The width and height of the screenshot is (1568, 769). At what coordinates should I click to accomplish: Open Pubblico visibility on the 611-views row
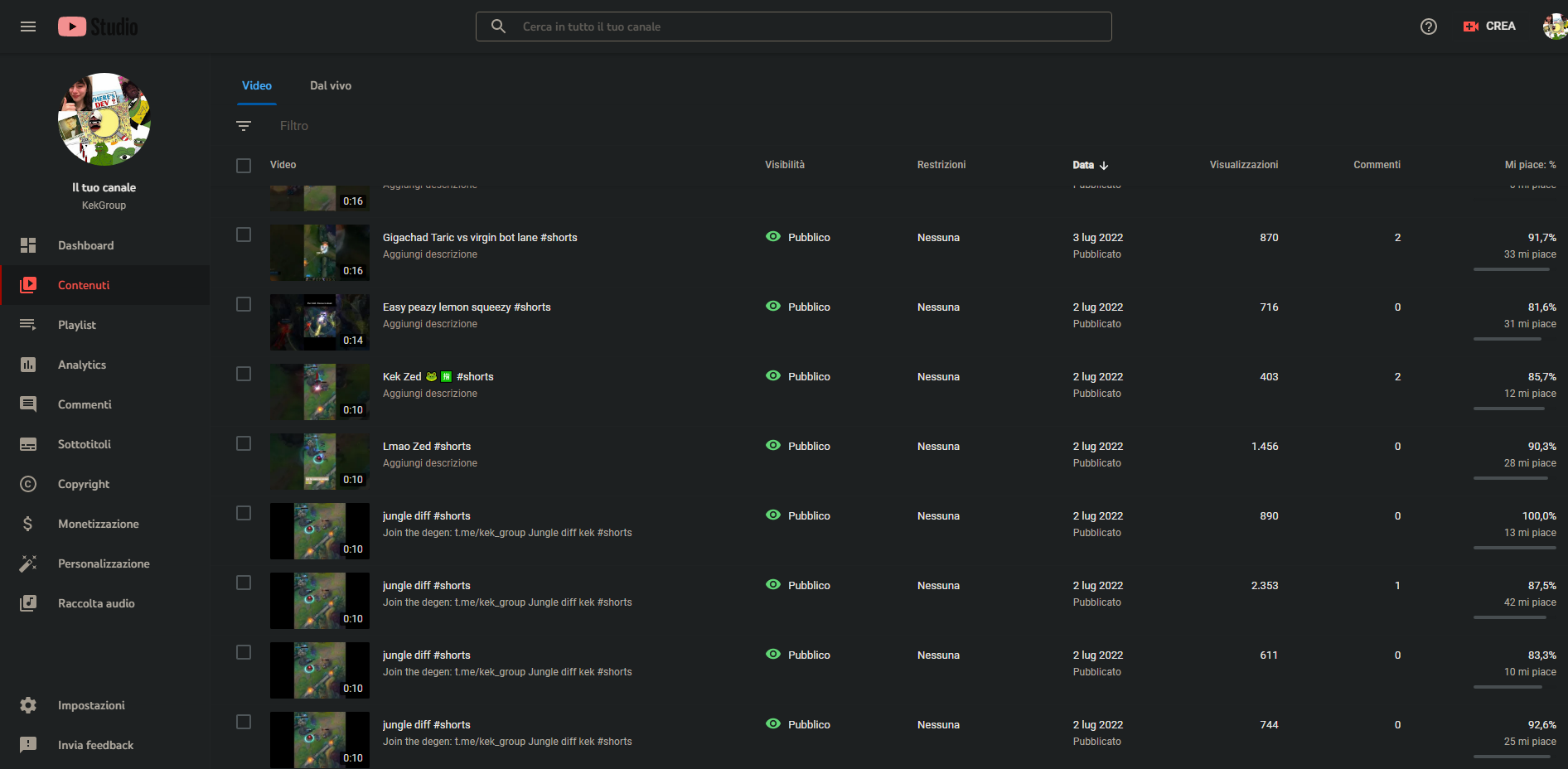click(798, 655)
